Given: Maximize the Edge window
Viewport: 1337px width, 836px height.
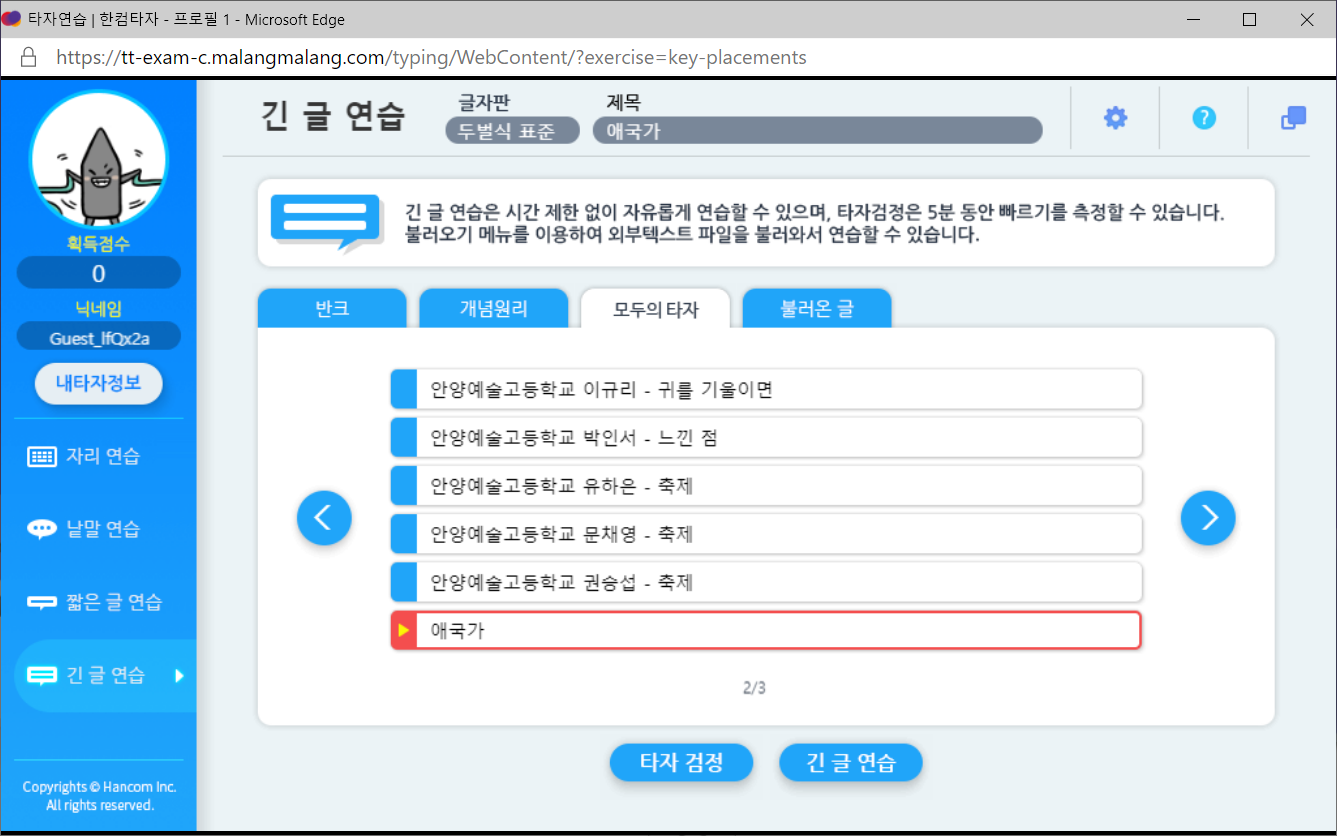Looking at the screenshot, I should [1248, 19].
